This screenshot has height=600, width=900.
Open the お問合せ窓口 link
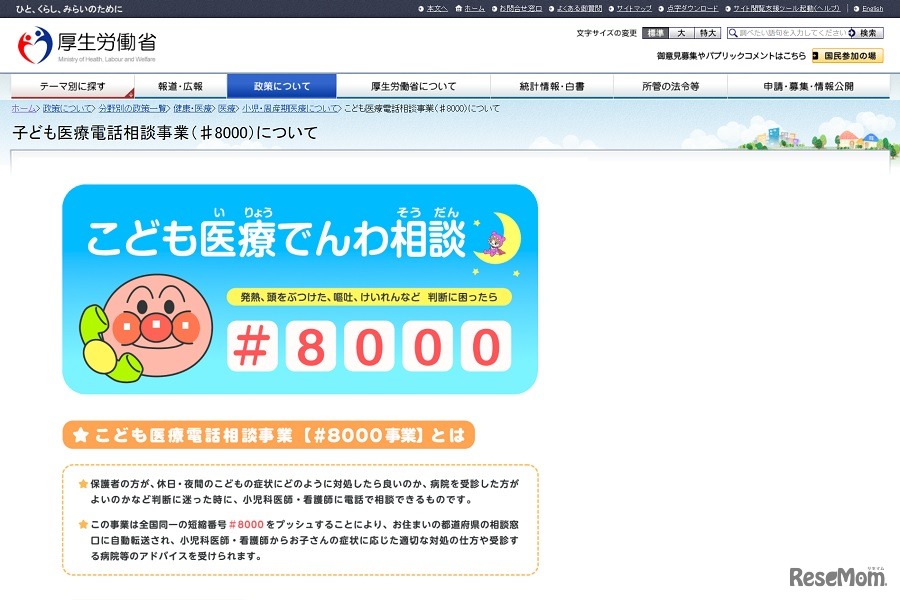pos(521,9)
